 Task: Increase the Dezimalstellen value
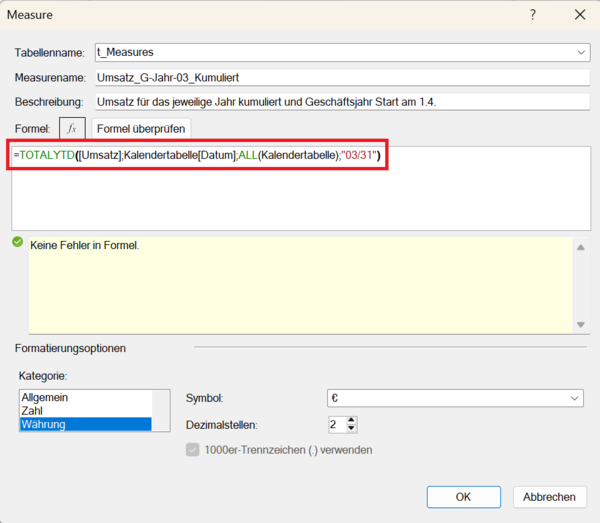[x=351, y=419]
